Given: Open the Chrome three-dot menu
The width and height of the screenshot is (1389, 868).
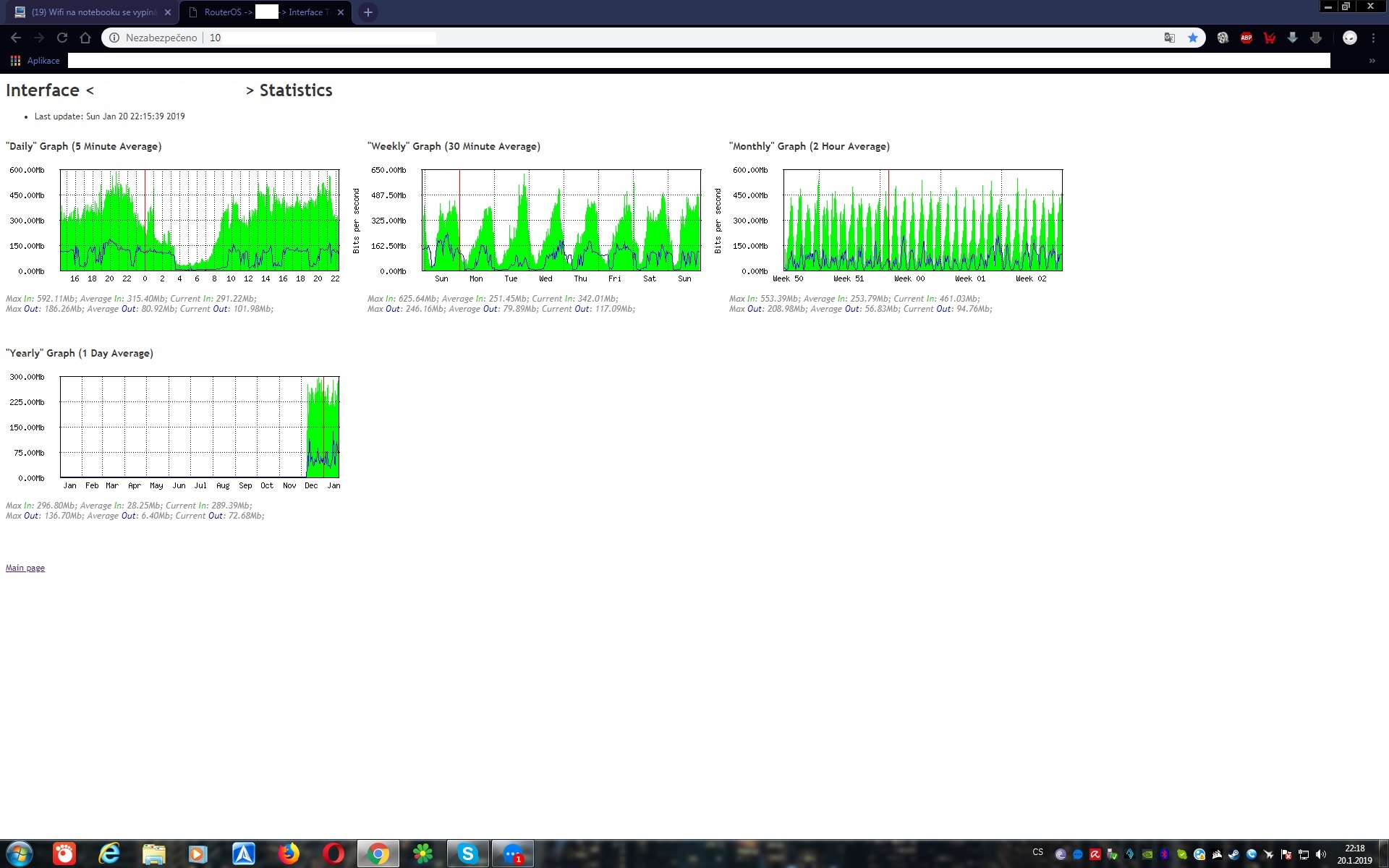Looking at the screenshot, I should [1373, 38].
